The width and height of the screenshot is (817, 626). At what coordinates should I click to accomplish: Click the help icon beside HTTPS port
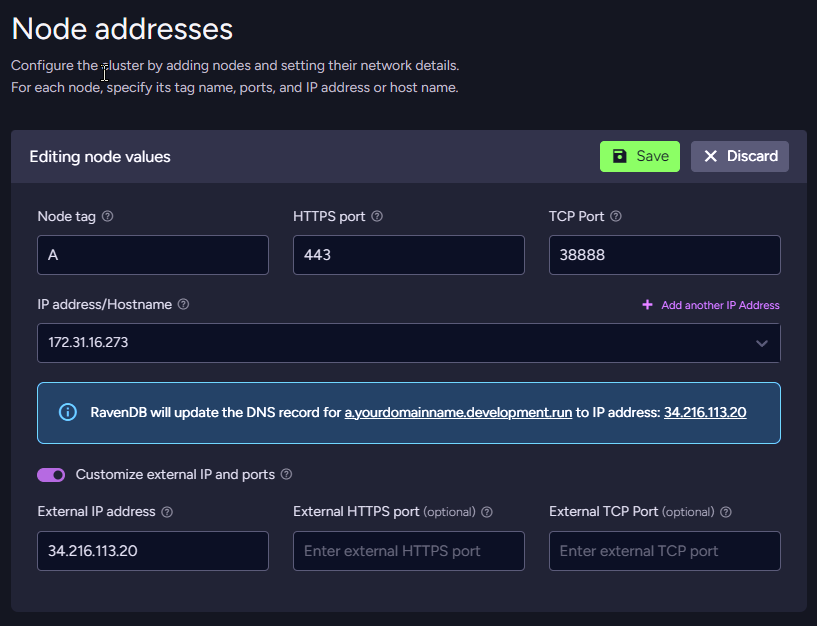(x=377, y=216)
